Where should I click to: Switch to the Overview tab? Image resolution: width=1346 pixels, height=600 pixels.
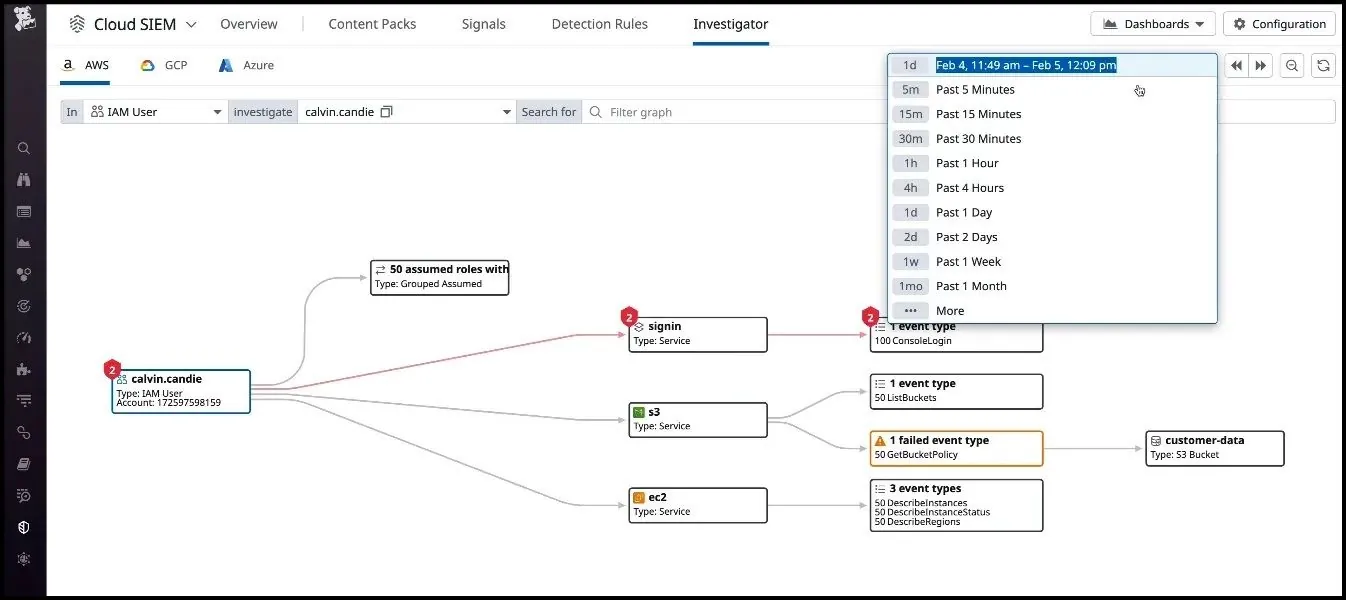(x=249, y=24)
